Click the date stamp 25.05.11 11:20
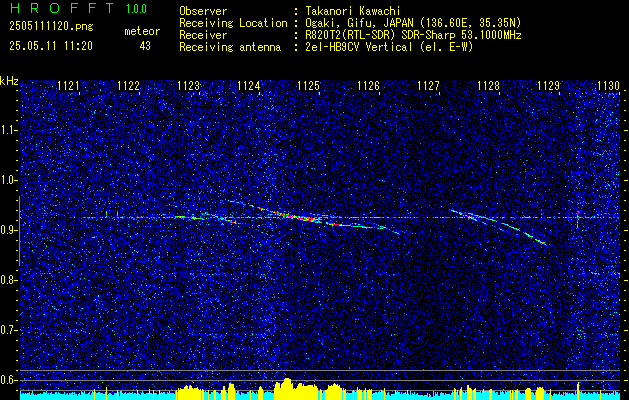The width and height of the screenshot is (629, 400). tap(51, 46)
